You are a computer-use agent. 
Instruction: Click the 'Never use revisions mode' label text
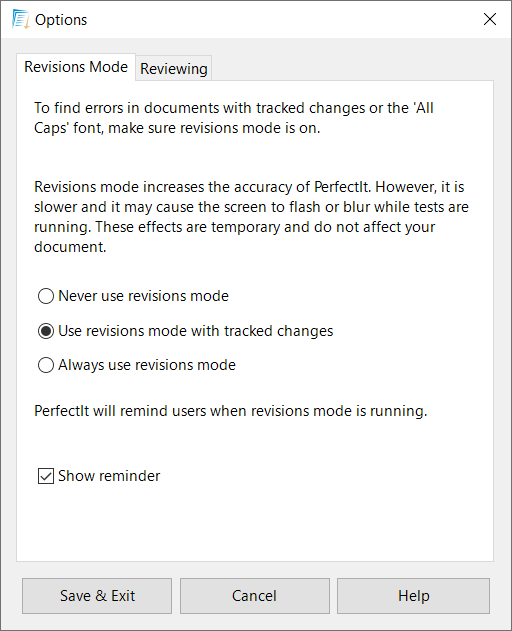[143, 296]
